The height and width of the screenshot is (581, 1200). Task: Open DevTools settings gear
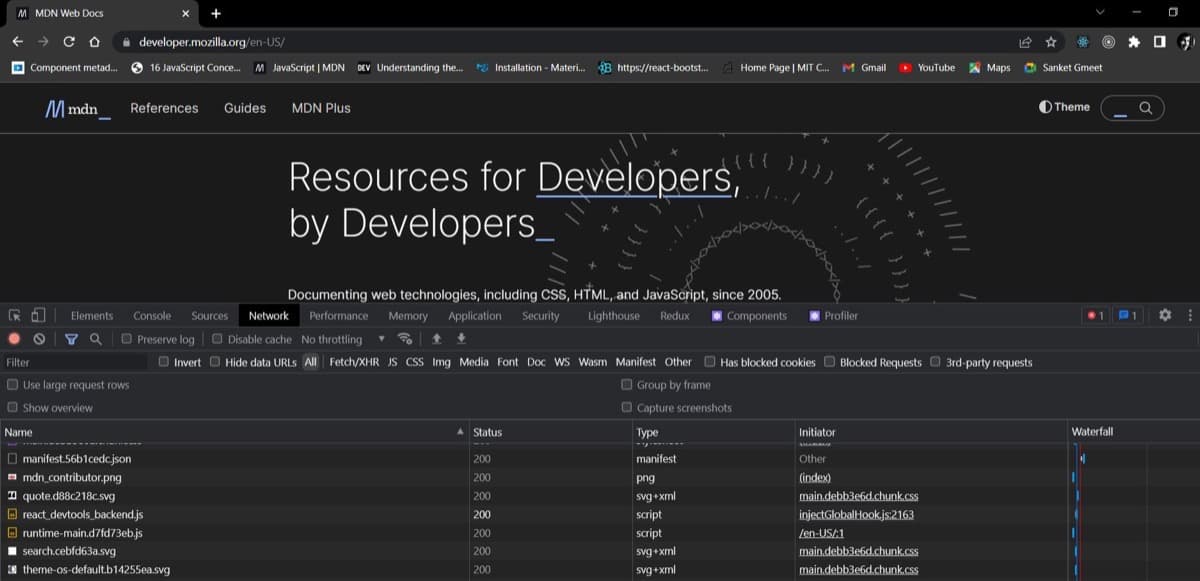tap(1165, 315)
